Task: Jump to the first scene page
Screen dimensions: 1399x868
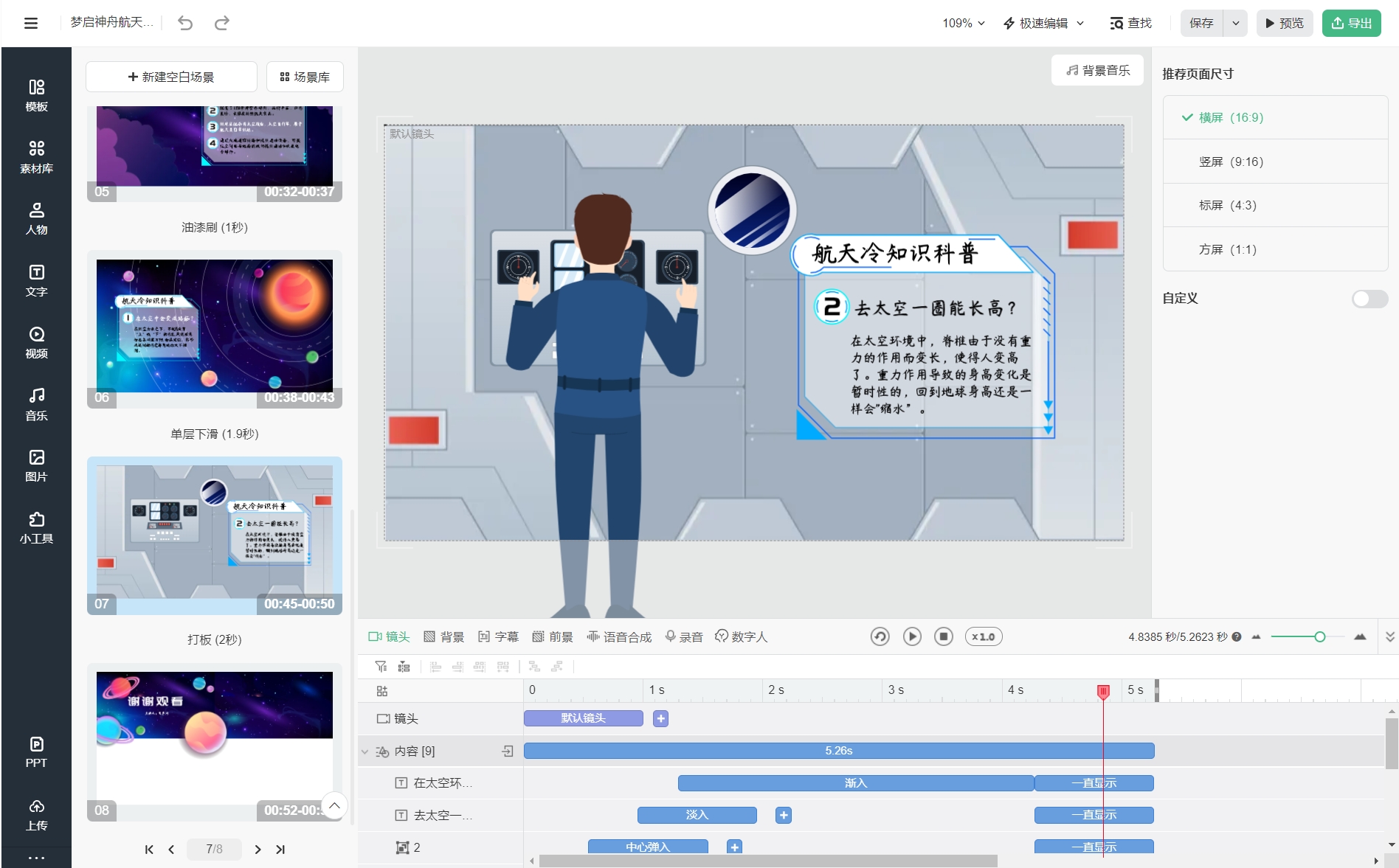Action: [x=149, y=850]
